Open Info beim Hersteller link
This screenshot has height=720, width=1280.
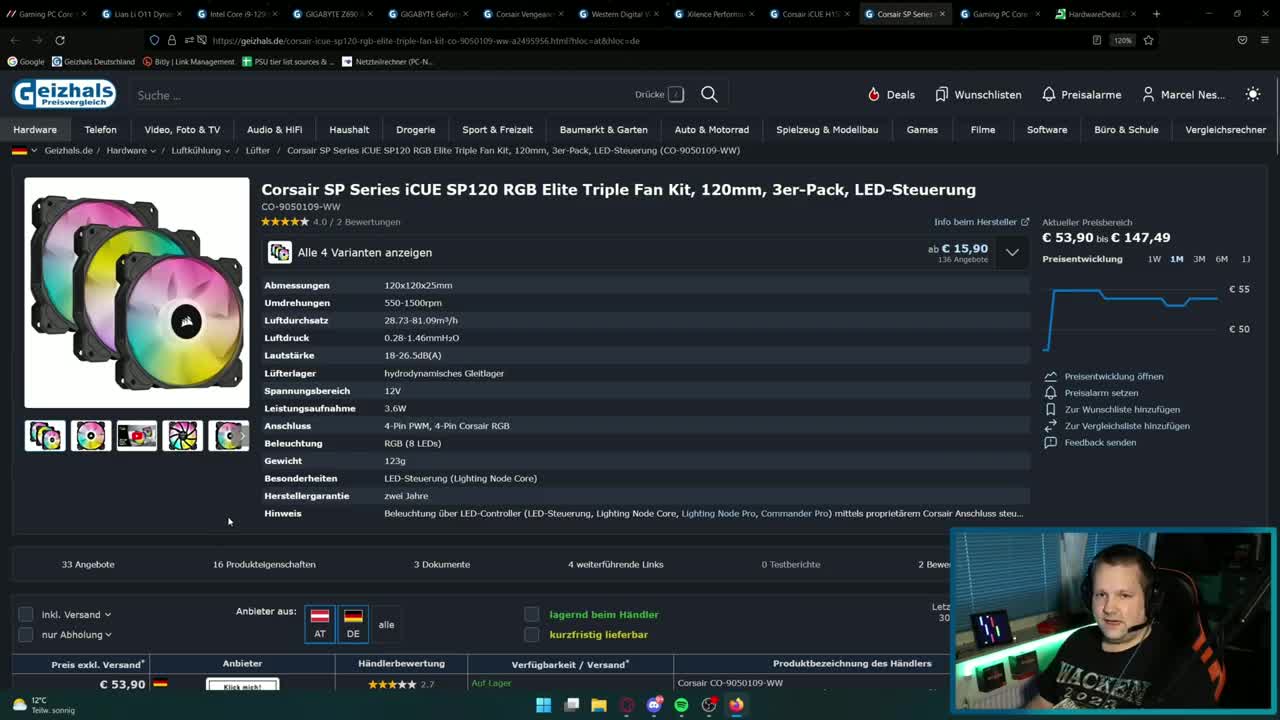click(x=981, y=222)
